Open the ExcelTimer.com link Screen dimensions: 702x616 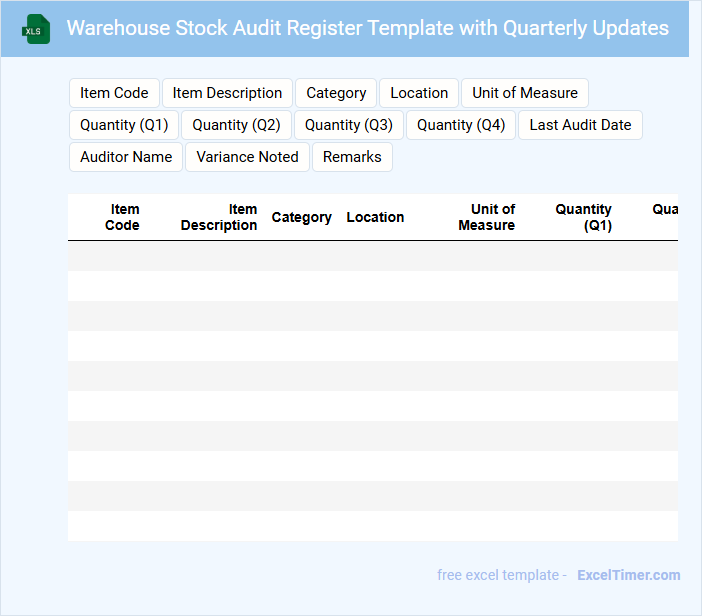(628, 575)
